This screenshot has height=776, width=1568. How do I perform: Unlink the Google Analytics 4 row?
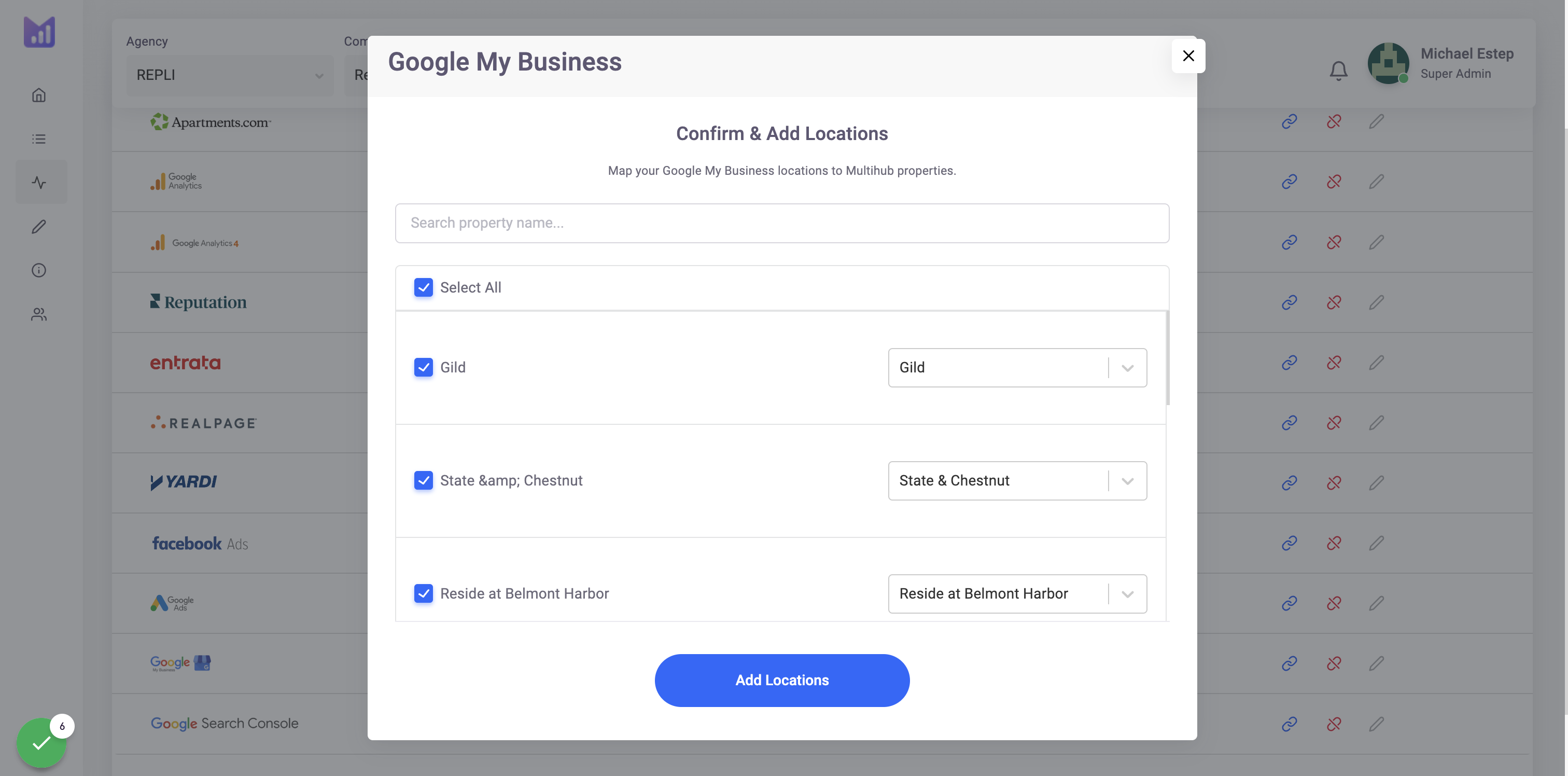pyautogui.click(x=1334, y=242)
